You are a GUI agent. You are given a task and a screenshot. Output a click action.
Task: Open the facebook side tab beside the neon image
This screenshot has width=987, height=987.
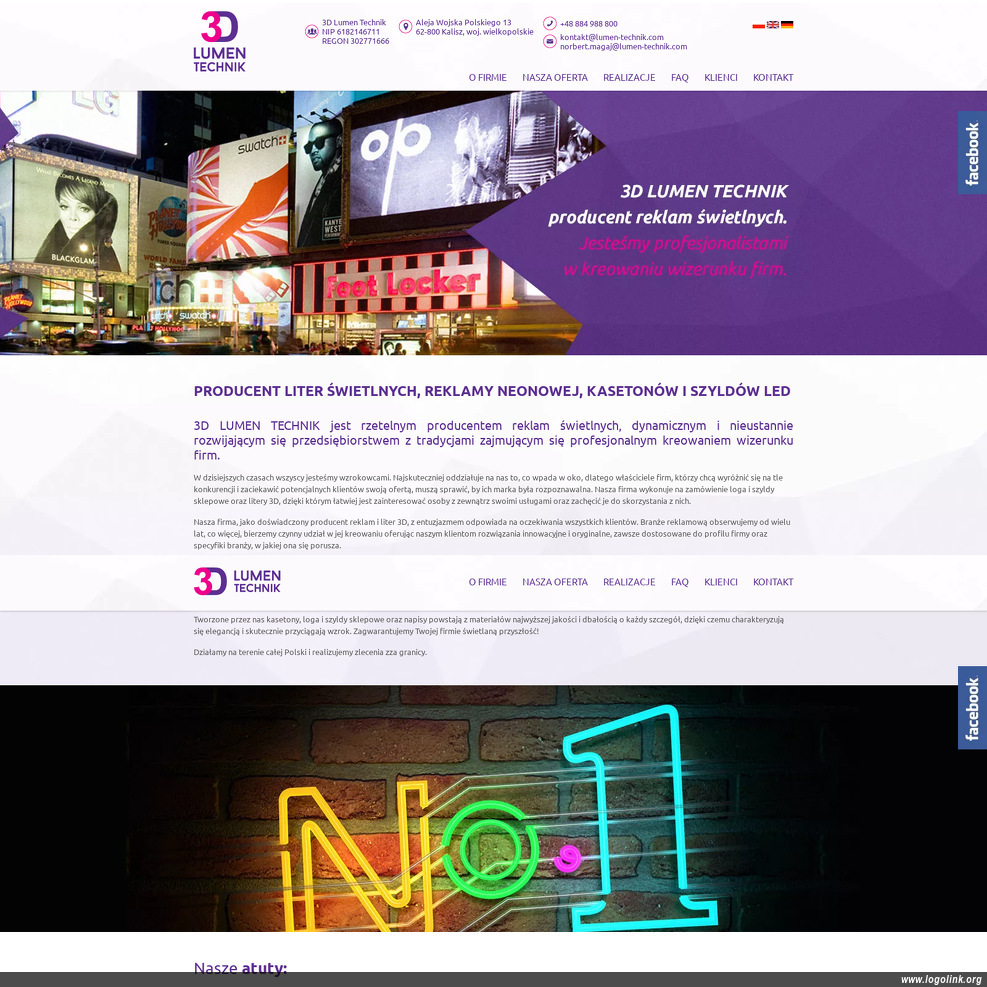tap(973, 708)
